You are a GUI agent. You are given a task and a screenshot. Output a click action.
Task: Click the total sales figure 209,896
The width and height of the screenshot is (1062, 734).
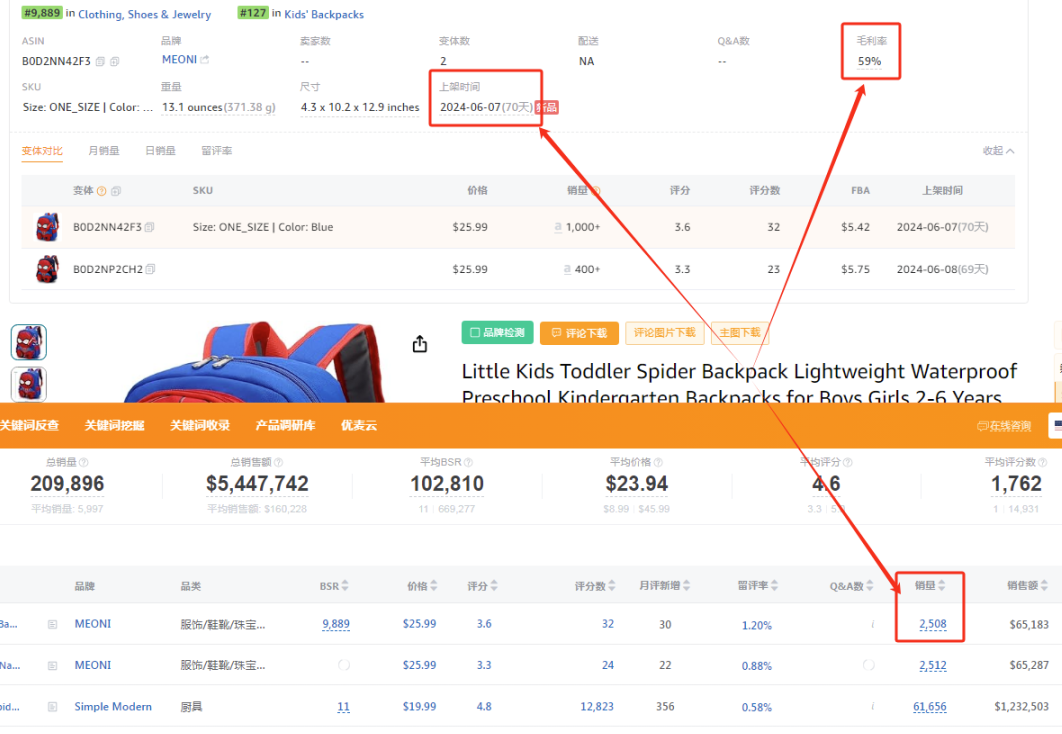(x=67, y=483)
